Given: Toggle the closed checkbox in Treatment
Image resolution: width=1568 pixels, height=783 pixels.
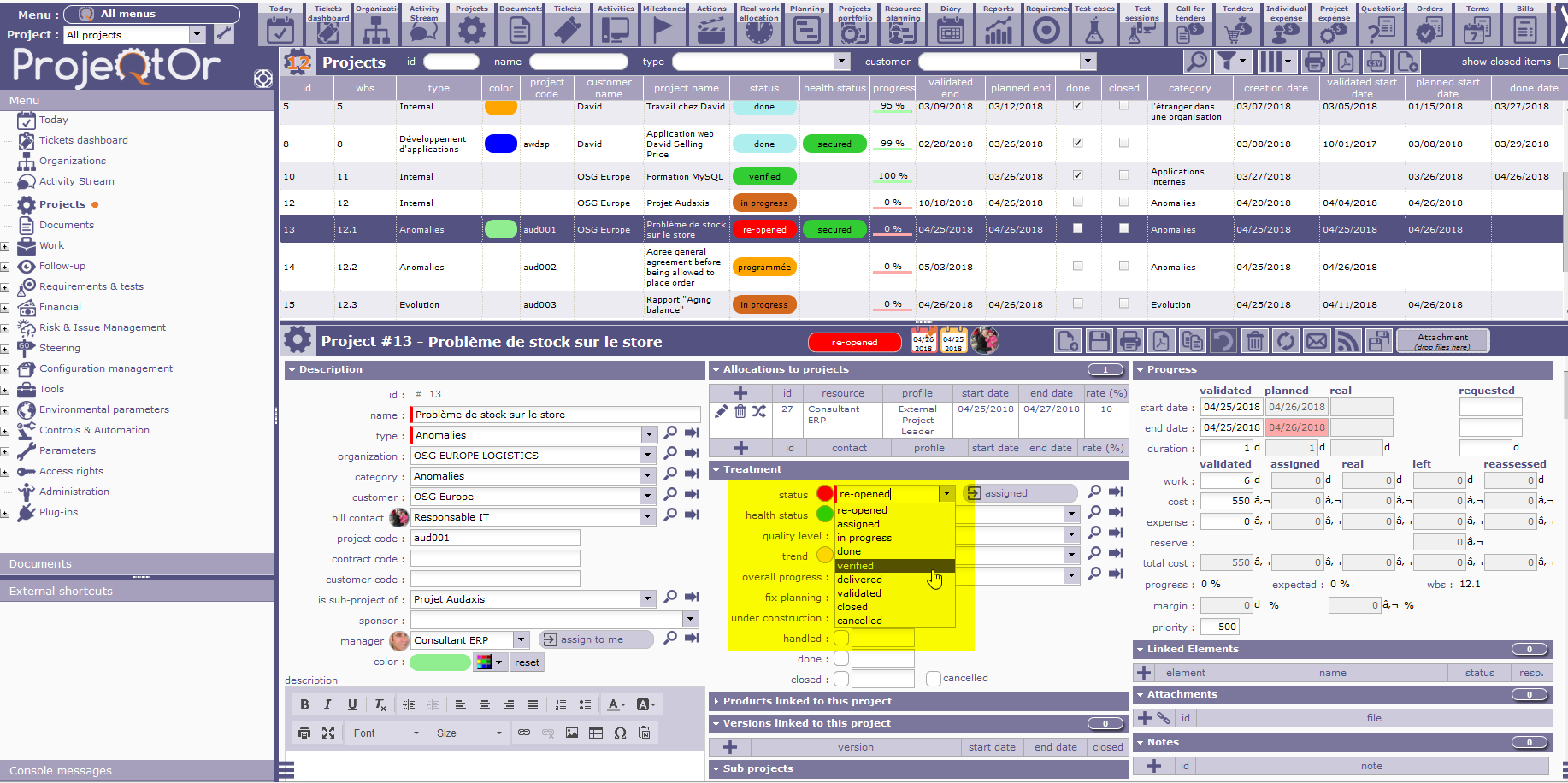Looking at the screenshot, I should [x=841, y=680].
